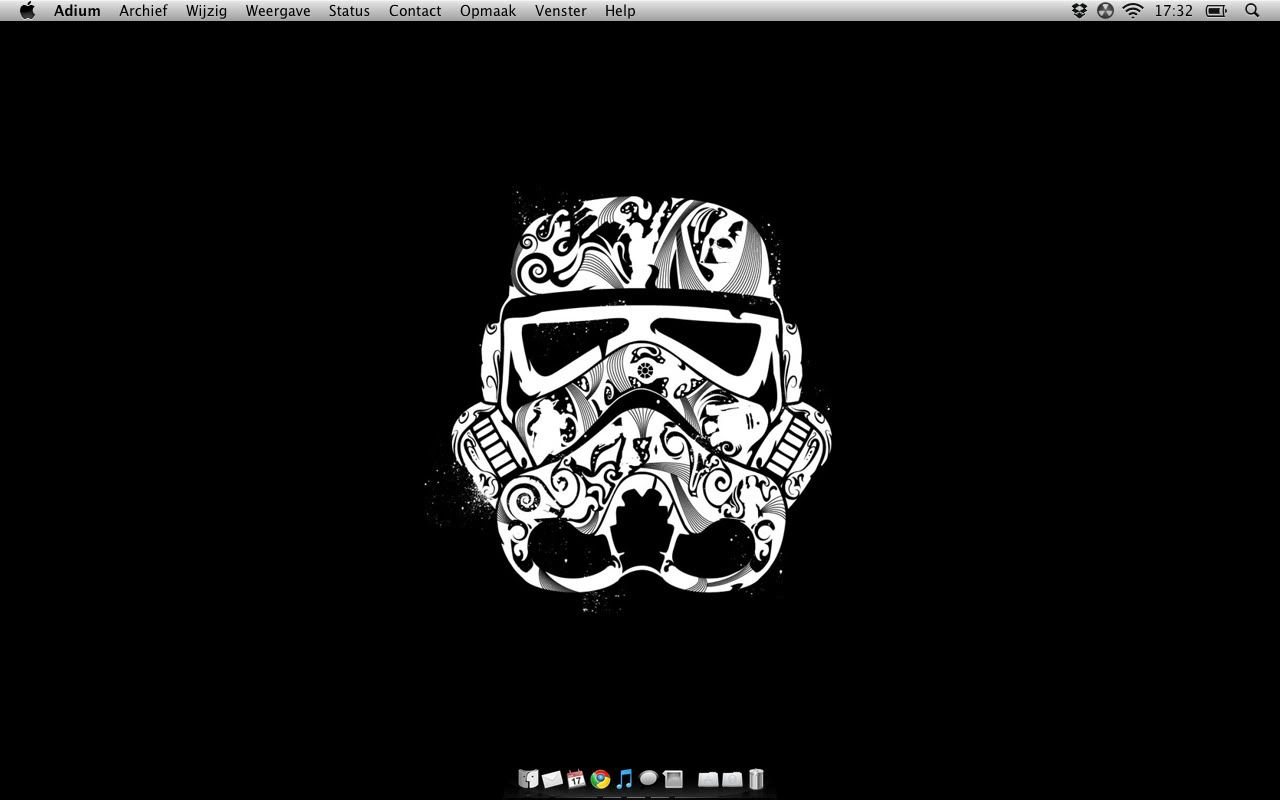The image size is (1280, 800).
Task: Open Finder from the Dock
Action: click(528, 779)
